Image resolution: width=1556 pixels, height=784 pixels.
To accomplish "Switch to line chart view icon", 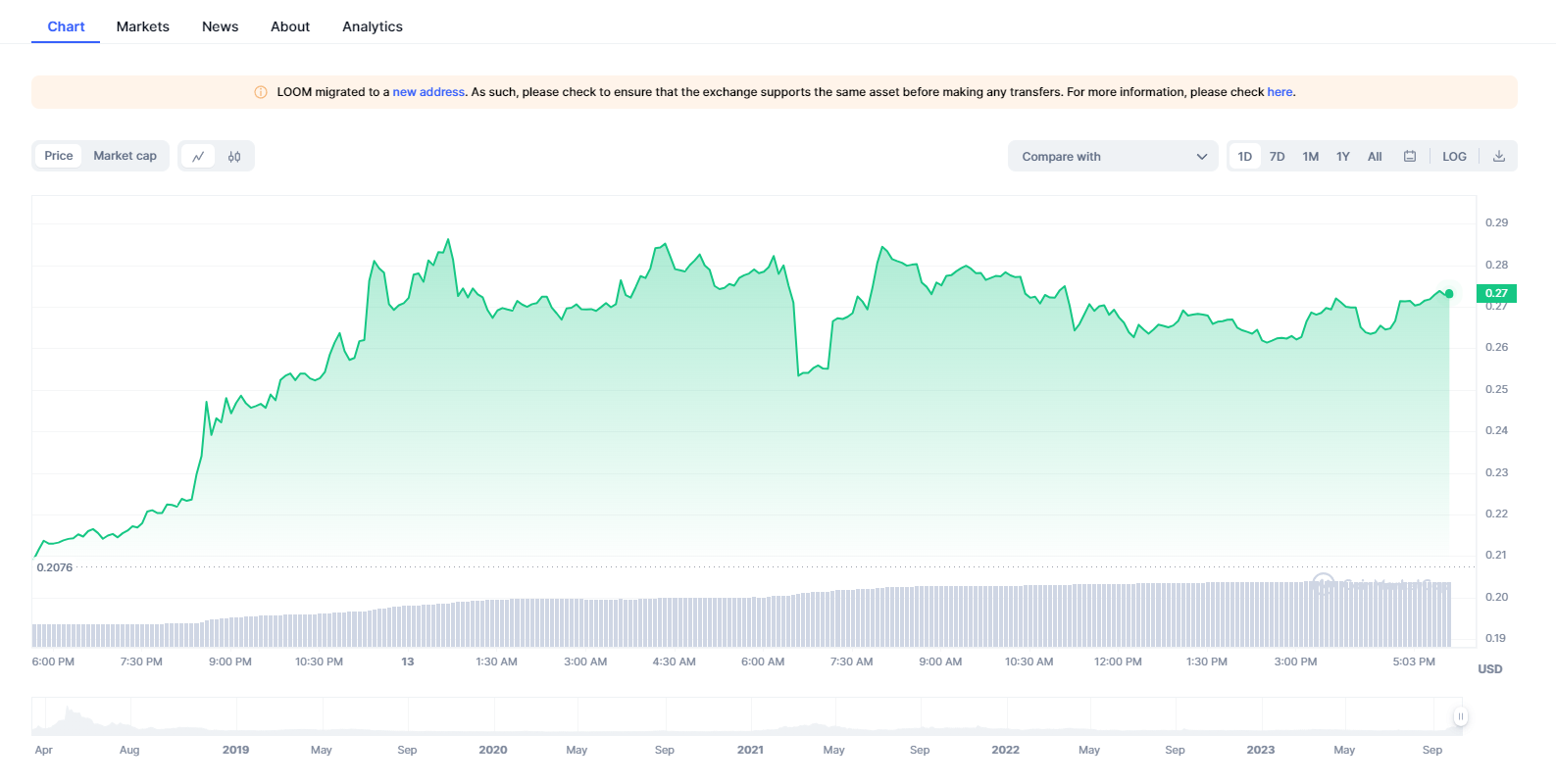I will click(x=198, y=156).
